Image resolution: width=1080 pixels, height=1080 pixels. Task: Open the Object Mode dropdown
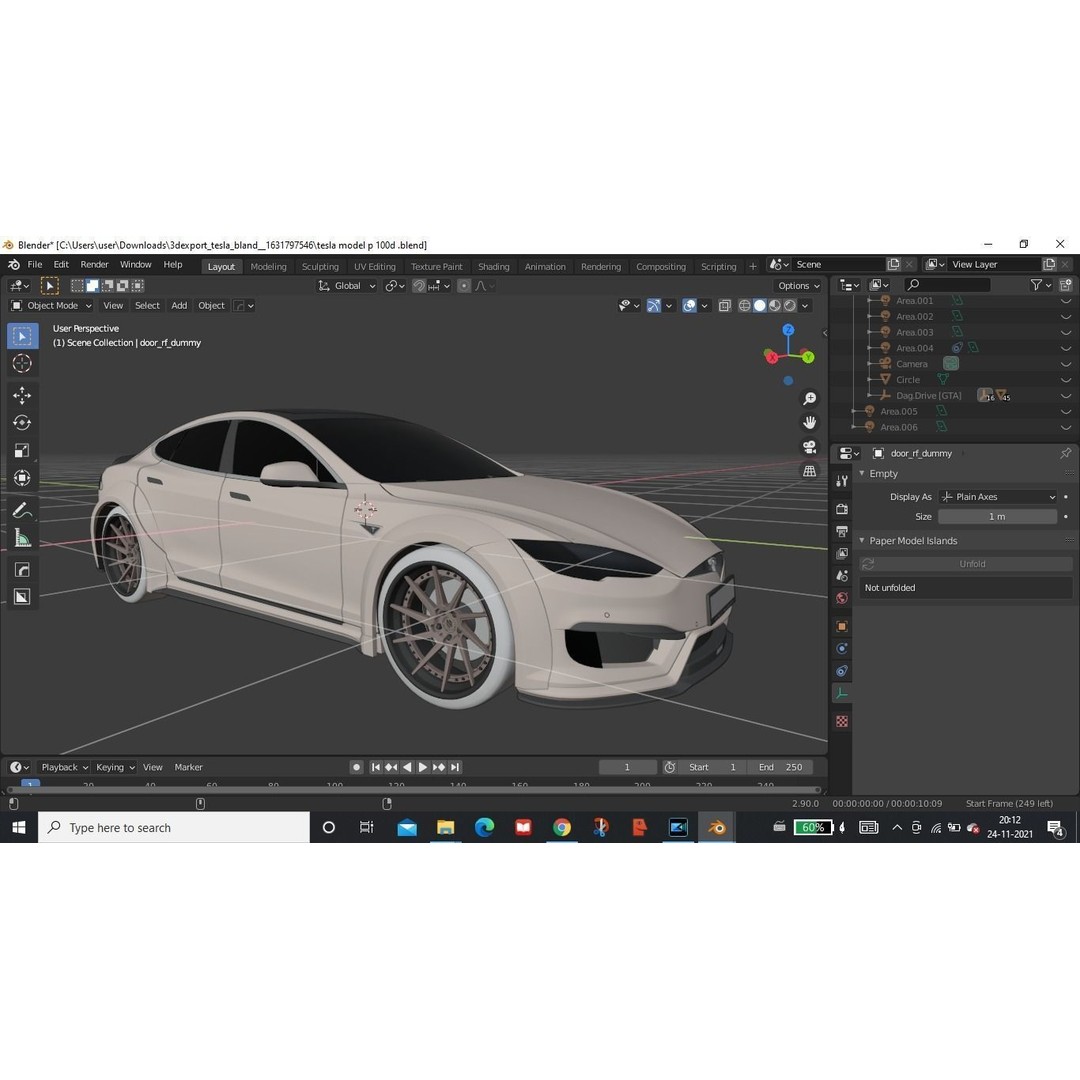pyautogui.click(x=52, y=305)
